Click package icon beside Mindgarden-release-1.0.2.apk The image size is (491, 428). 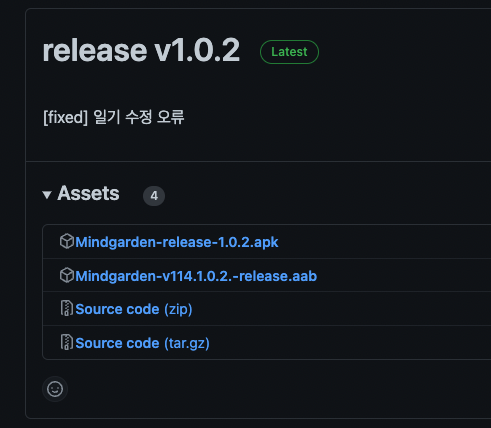pos(67,241)
